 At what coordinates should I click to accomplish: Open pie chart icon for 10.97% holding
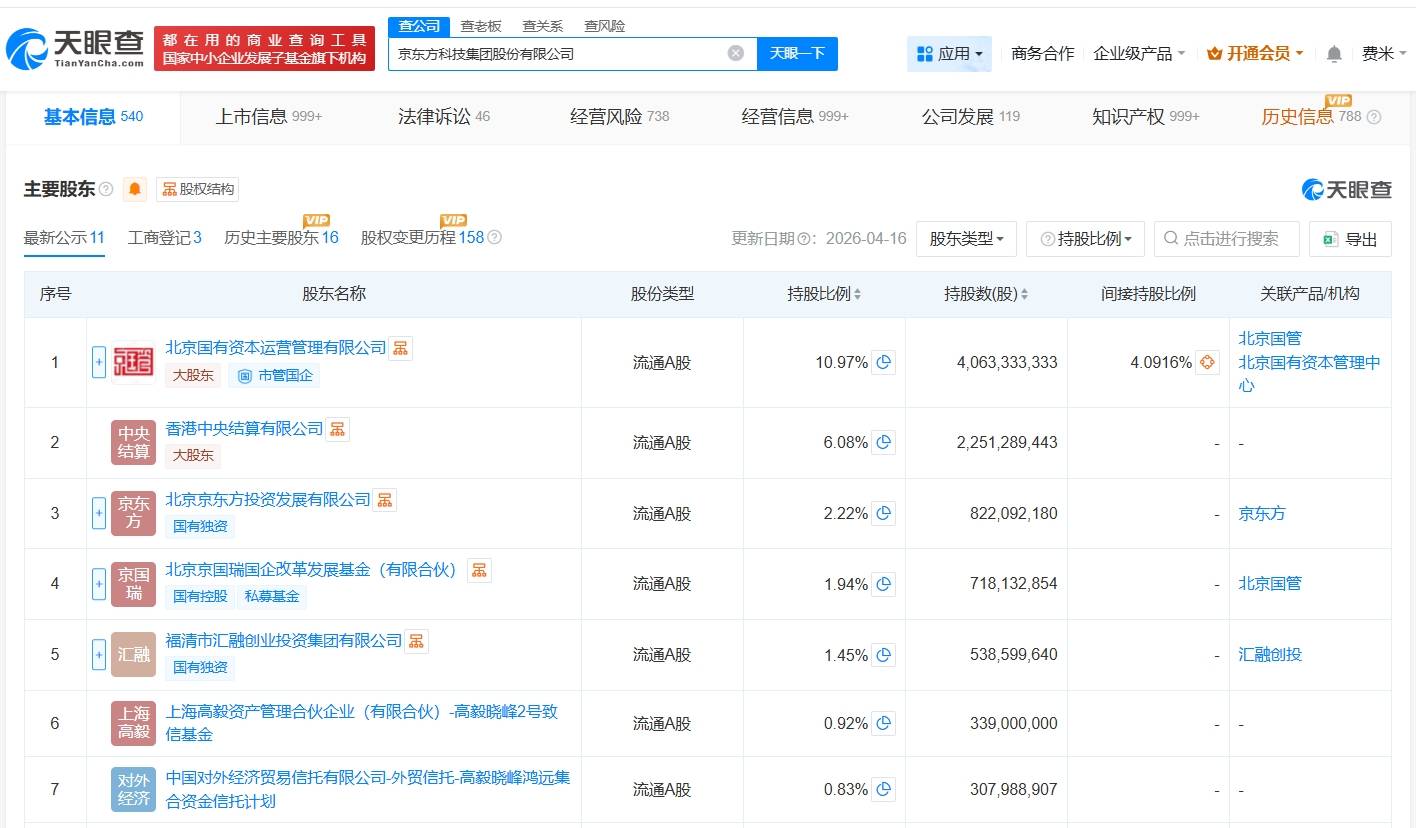883,362
